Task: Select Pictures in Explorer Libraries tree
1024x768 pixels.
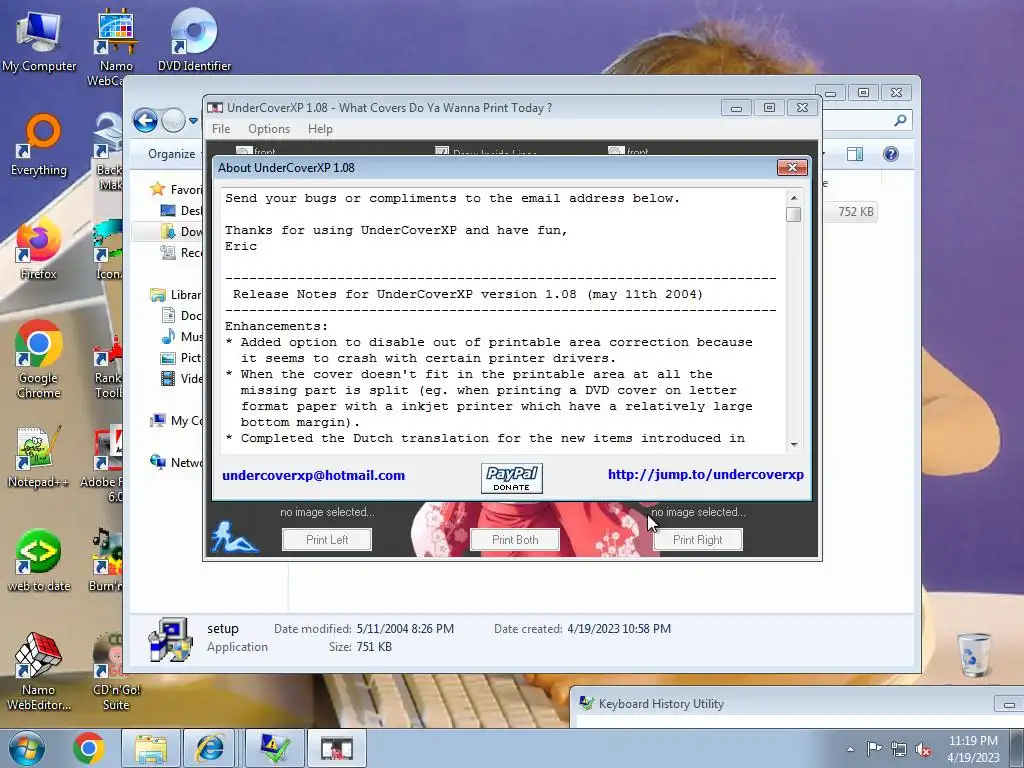Action: pyautogui.click(x=182, y=357)
